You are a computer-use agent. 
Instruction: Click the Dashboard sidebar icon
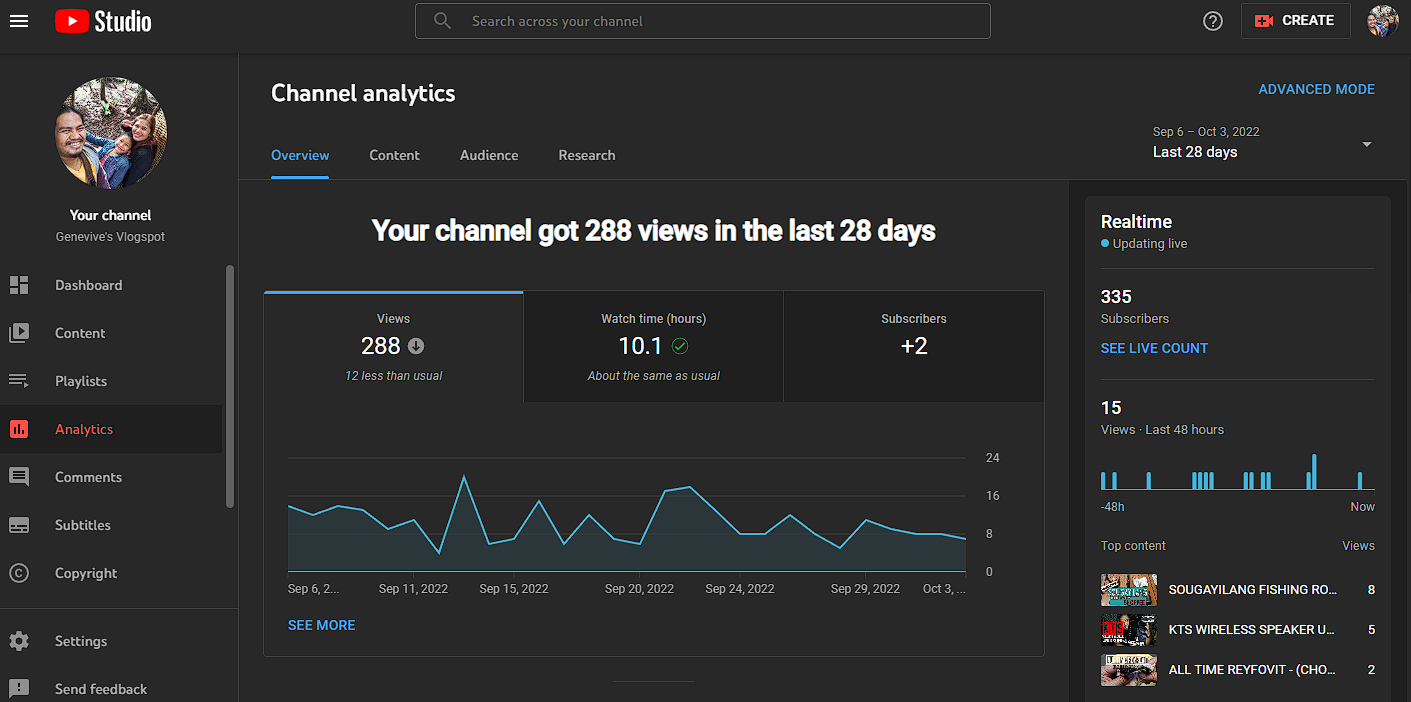[19, 285]
